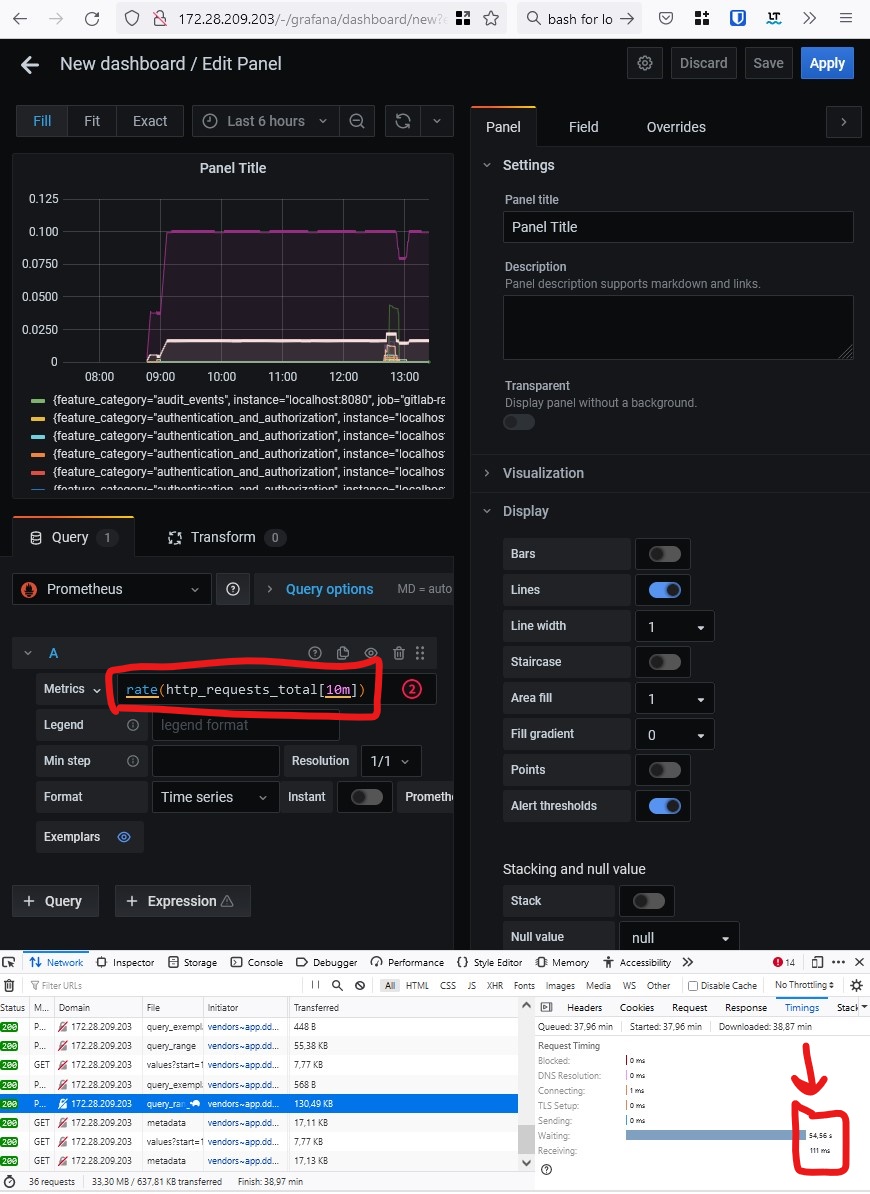This screenshot has height=1194, width=870.
Task: Toggle the Exemplars eye icon
Action: pyautogui.click(x=124, y=837)
